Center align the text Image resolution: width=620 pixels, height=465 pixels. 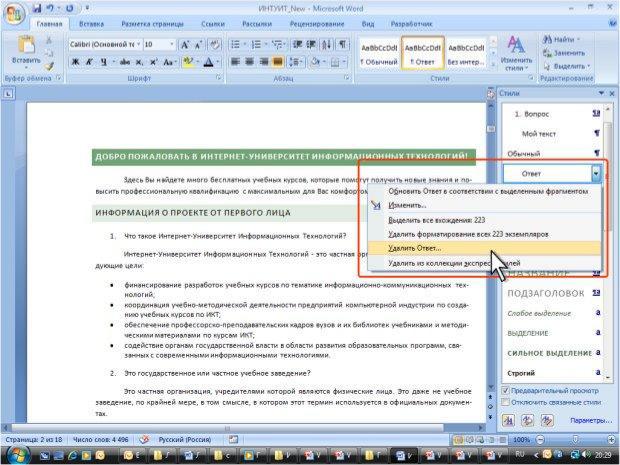(x=250, y=62)
